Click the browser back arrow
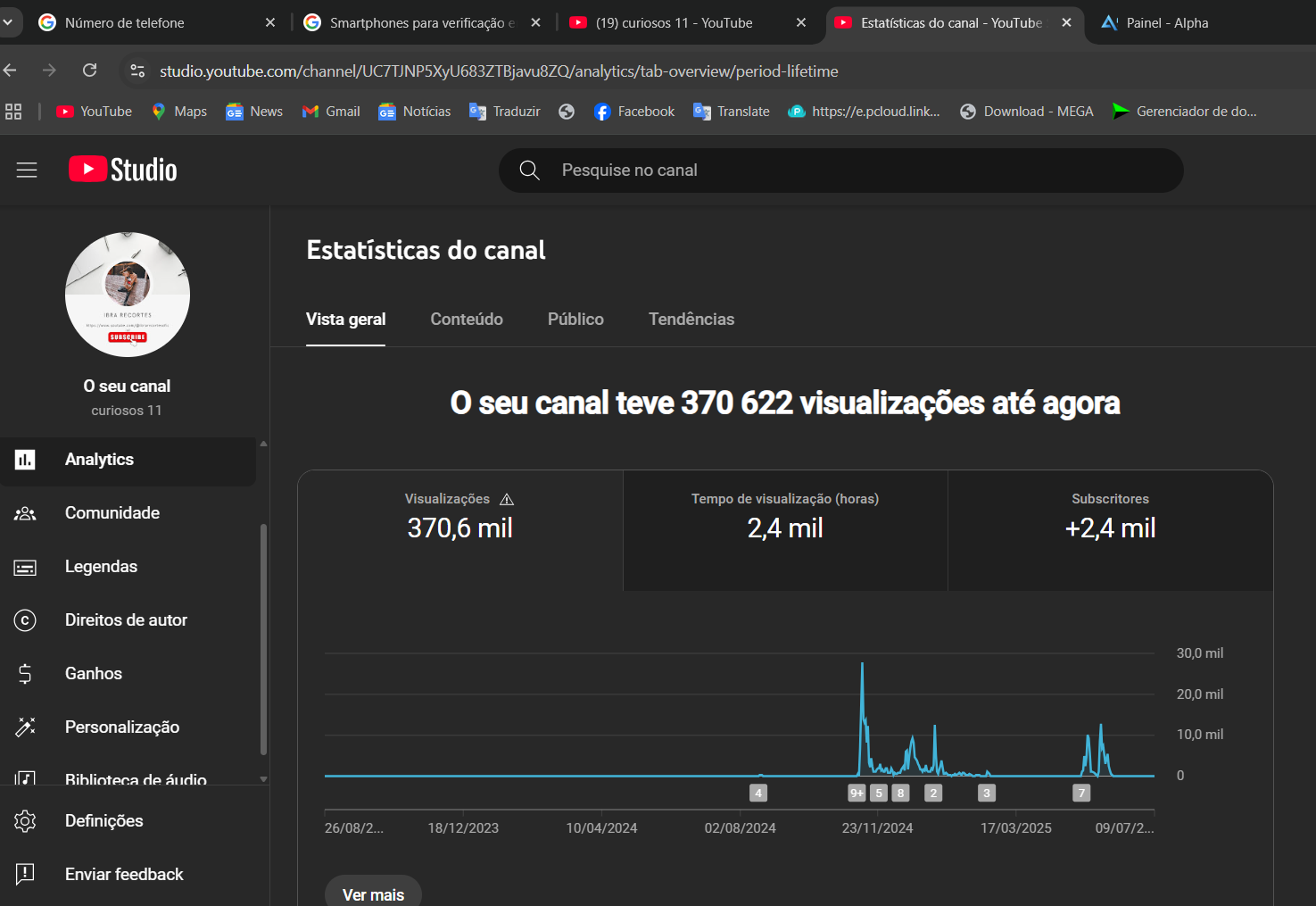 [10, 71]
